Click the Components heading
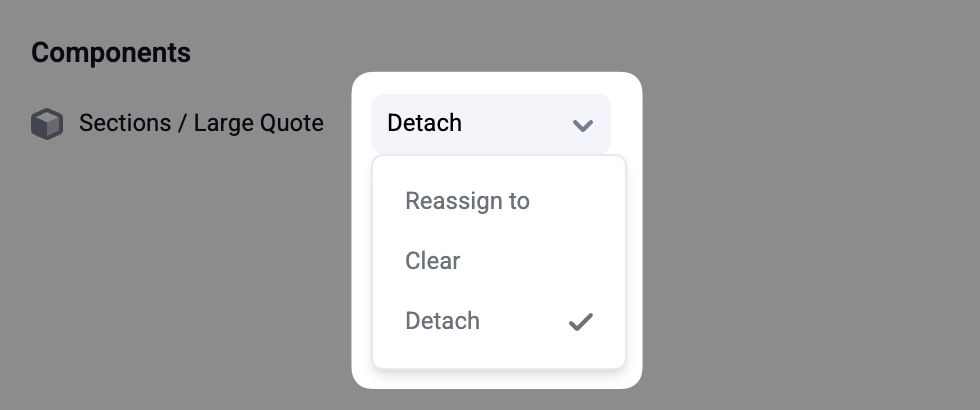Viewport: 980px width, 410px height. (x=111, y=53)
